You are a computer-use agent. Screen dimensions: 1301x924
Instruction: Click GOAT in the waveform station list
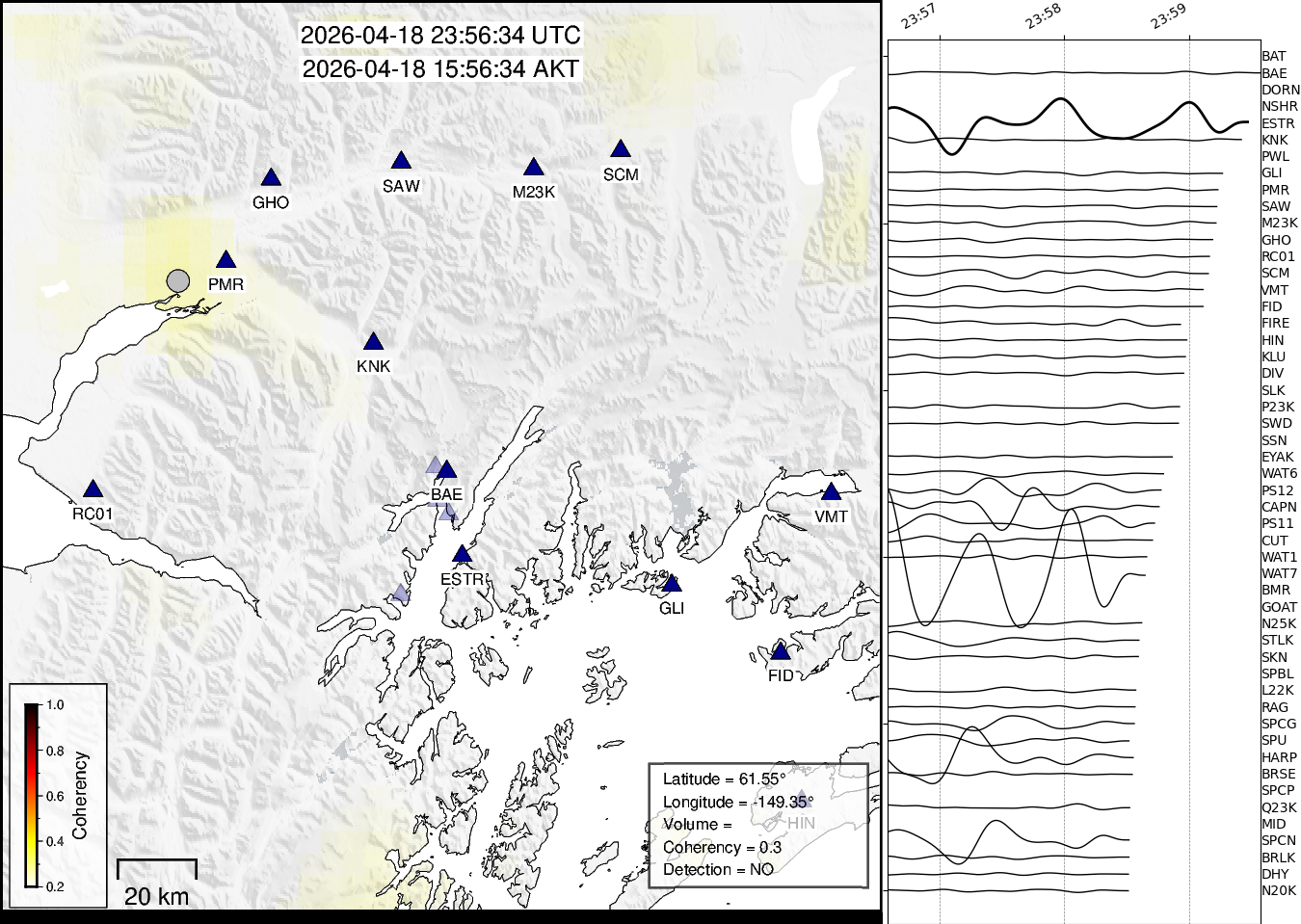pyautogui.click(x=1279, y=608)
